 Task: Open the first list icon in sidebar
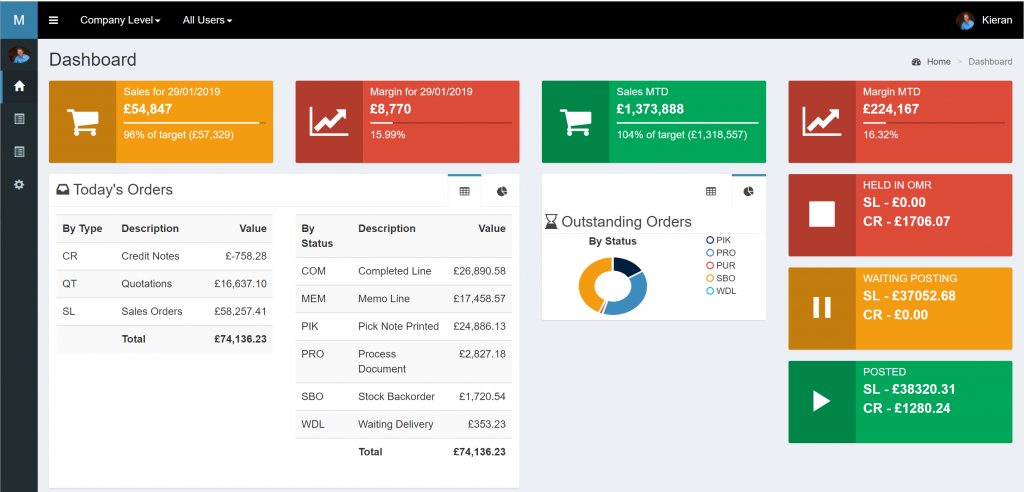tap(19, 119)
